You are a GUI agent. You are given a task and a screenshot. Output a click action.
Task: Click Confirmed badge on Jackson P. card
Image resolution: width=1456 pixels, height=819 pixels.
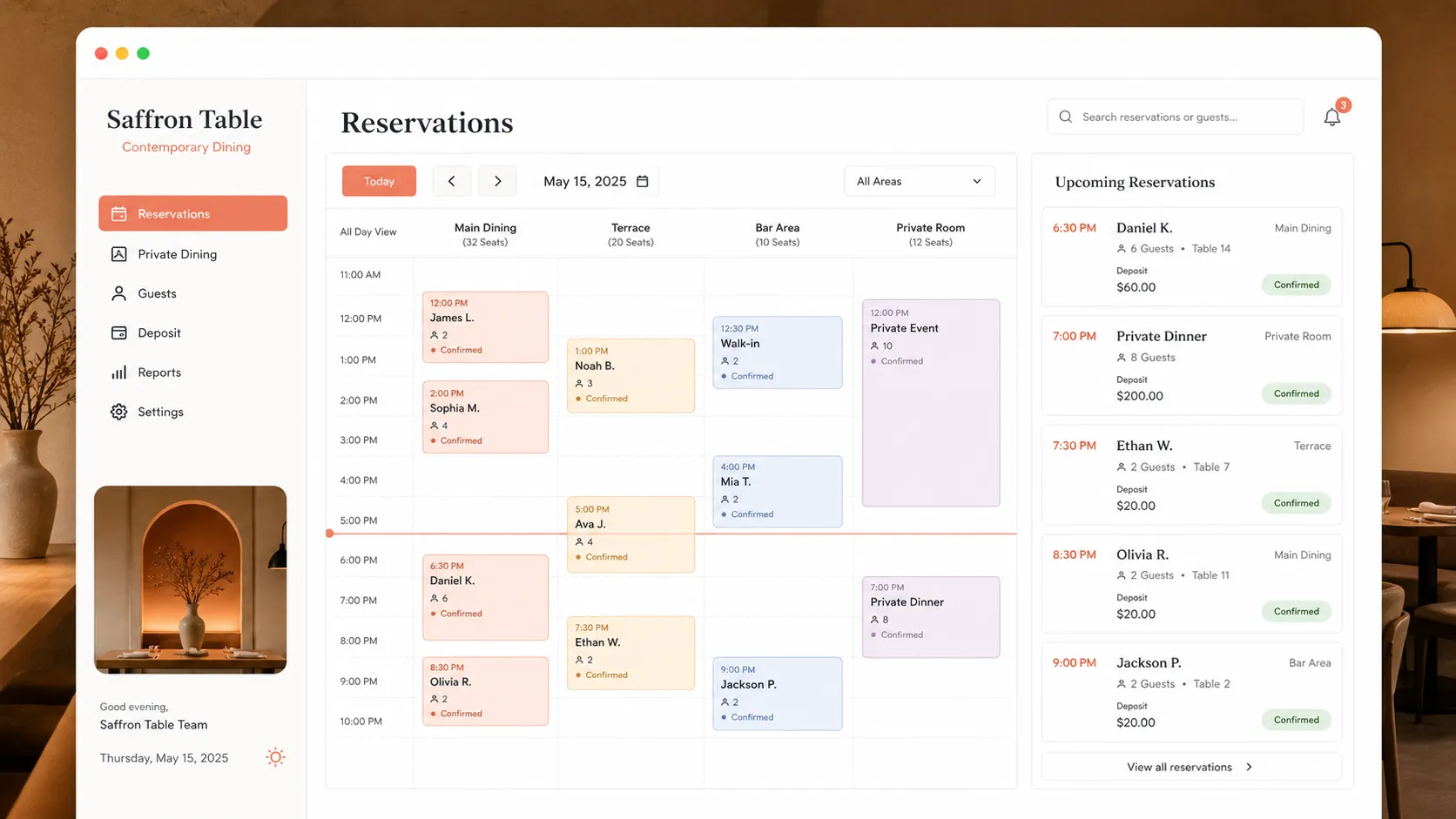tap(1296, 720)
